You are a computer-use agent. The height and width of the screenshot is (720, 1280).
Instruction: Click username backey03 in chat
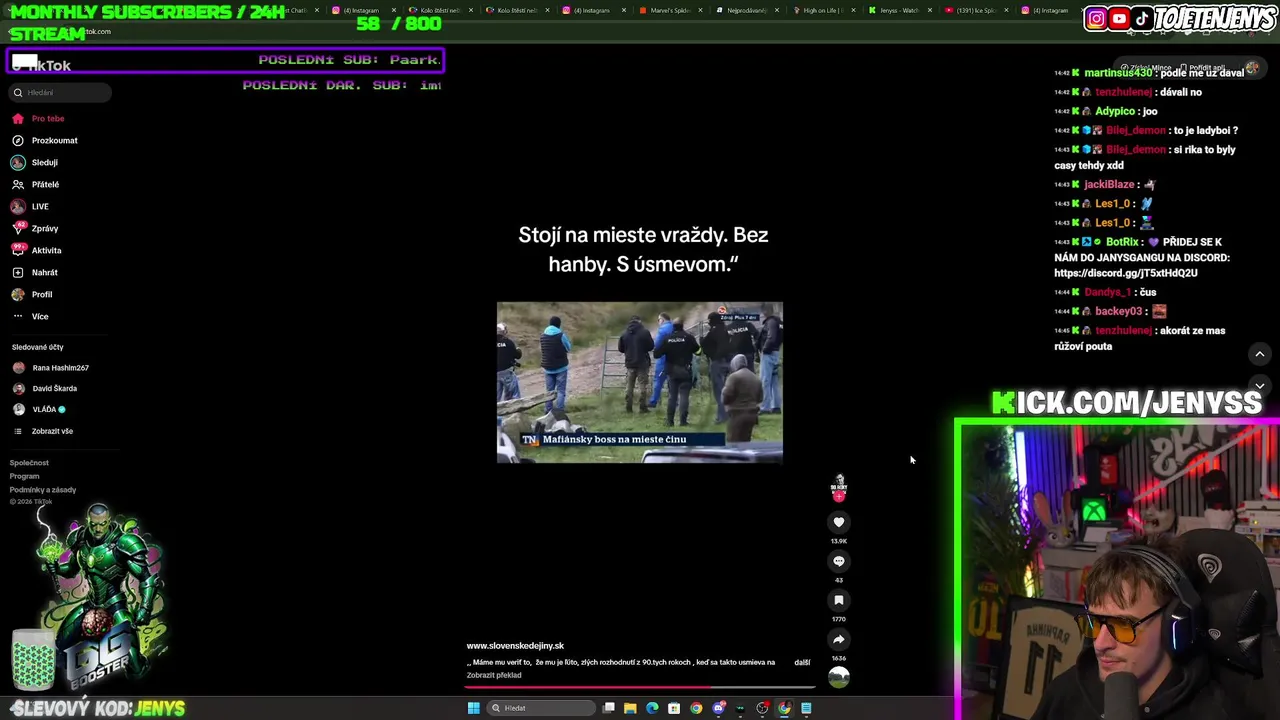point(1116,311)
